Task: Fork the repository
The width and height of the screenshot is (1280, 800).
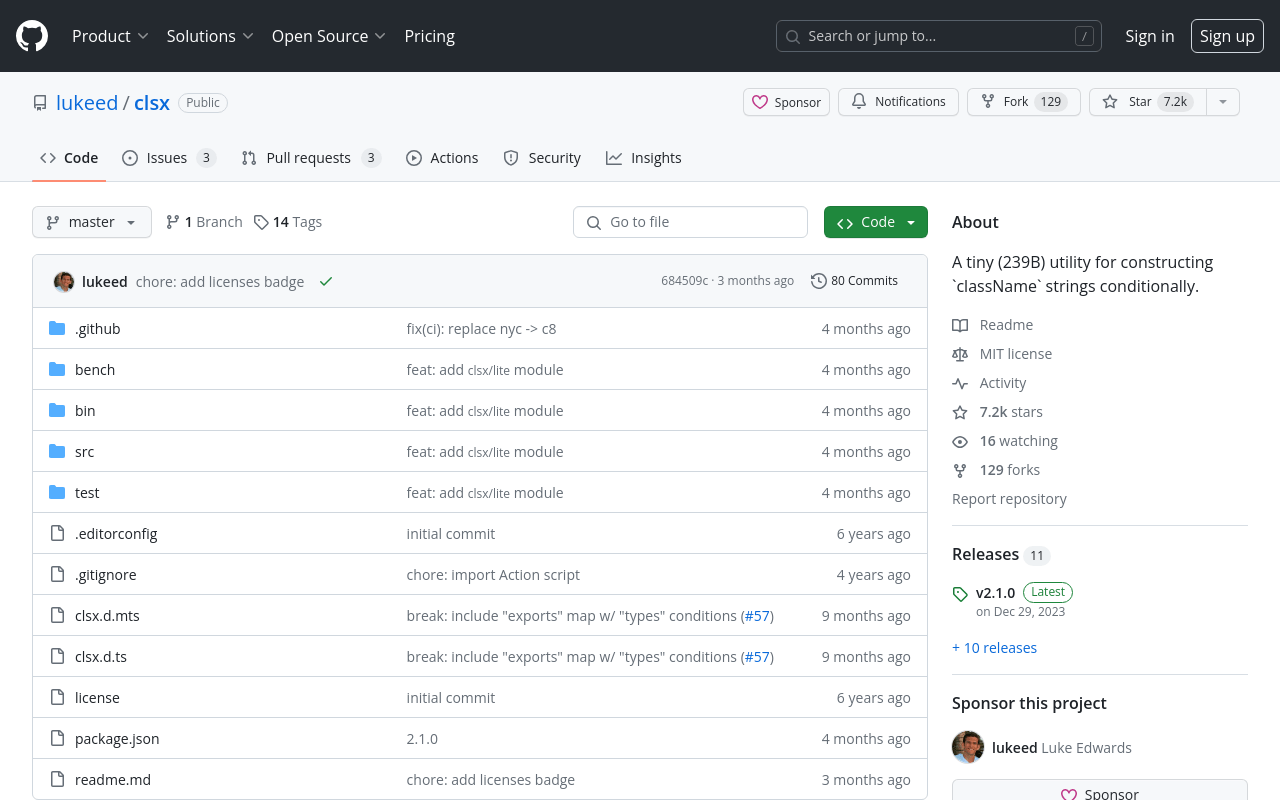Action: pos(1023,102)
